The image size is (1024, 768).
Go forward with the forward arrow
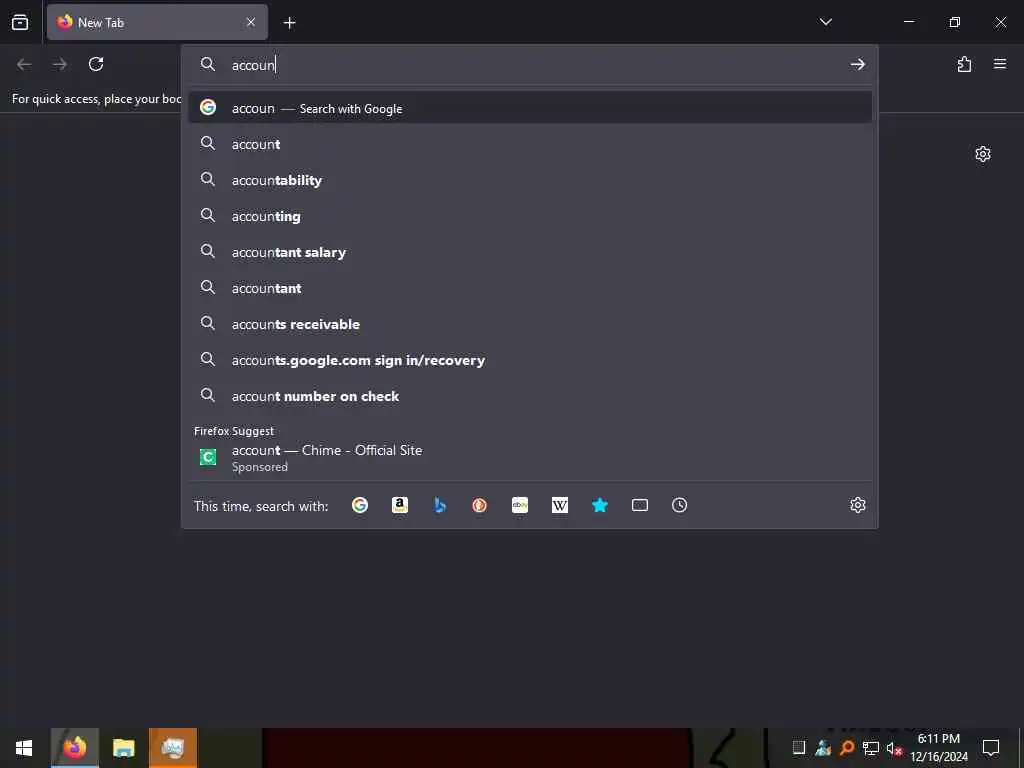tap(59, 64)
